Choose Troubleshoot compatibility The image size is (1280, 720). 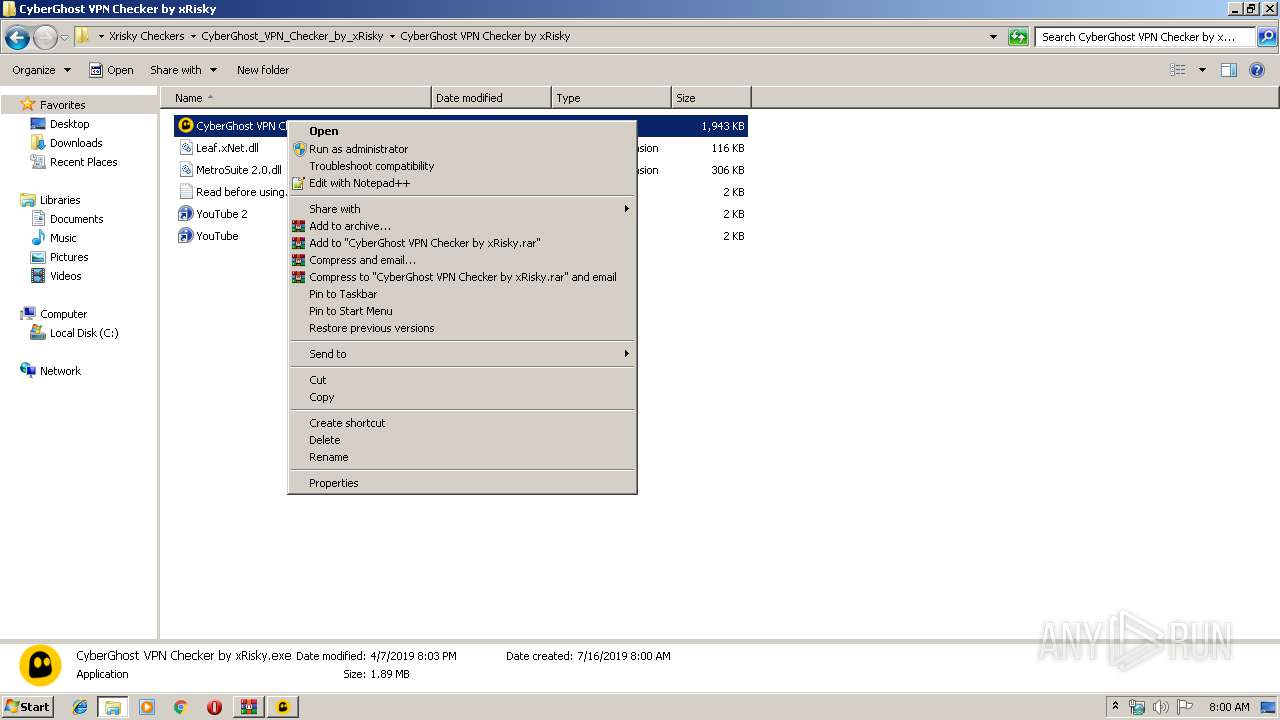pos(462,166)
